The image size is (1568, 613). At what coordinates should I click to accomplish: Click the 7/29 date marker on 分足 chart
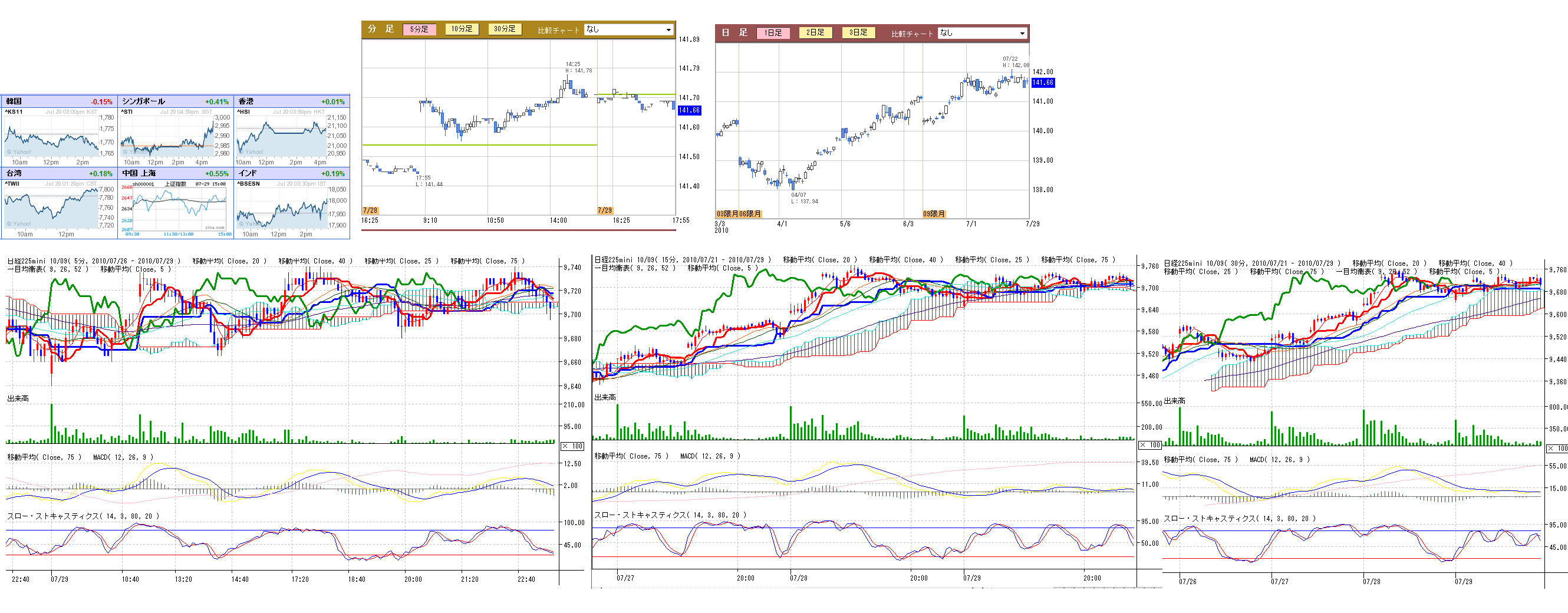[604, 210]
